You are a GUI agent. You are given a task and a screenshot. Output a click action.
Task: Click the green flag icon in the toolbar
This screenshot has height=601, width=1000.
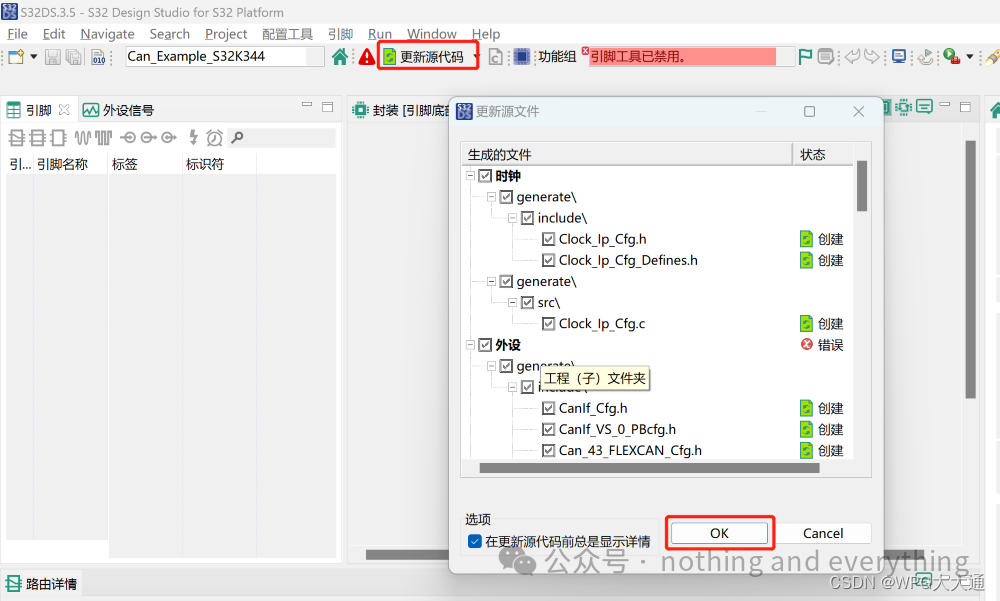805,57
